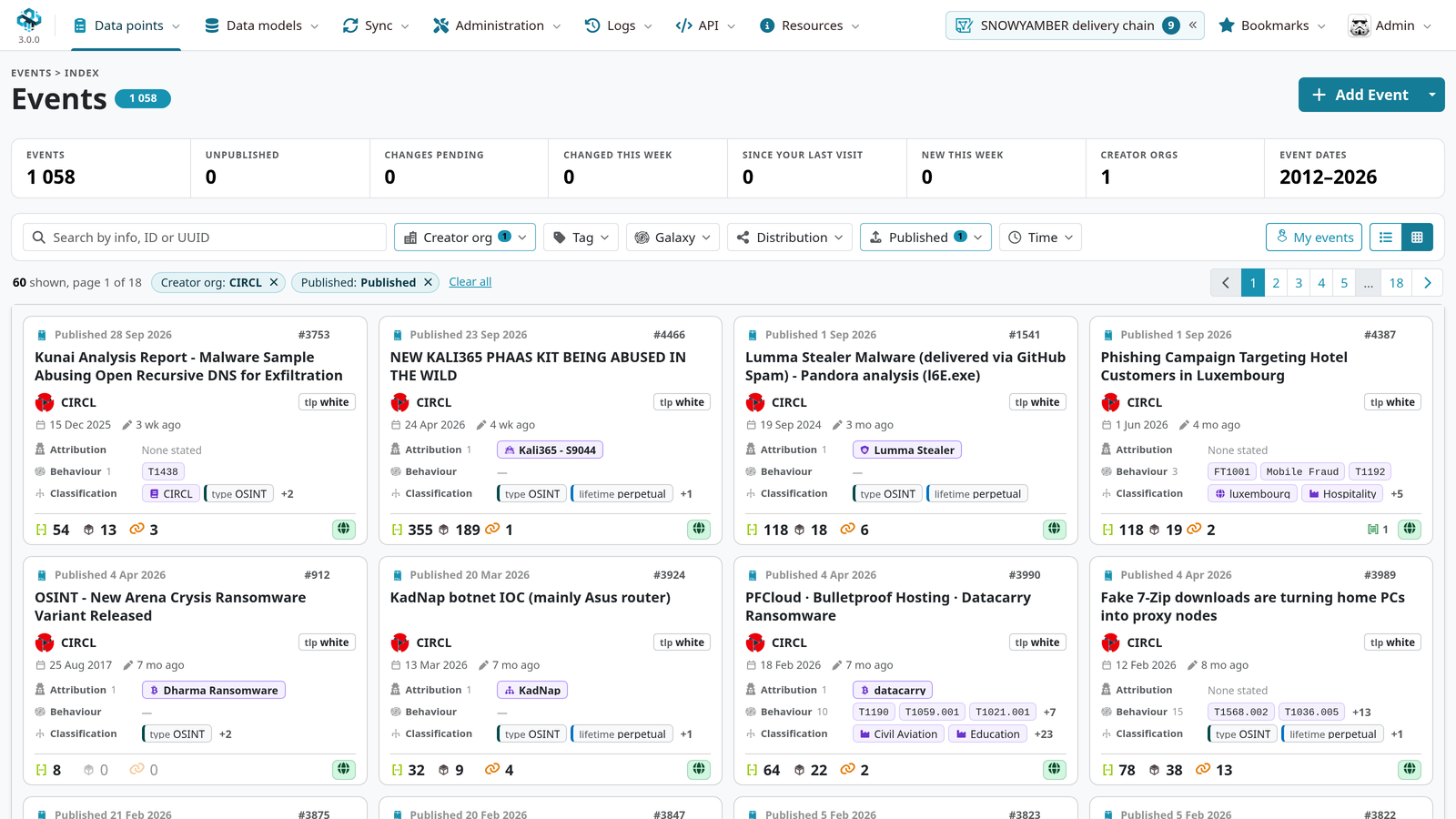Click the My events button
The image size is (1456, 819).
pos(1314,238)
